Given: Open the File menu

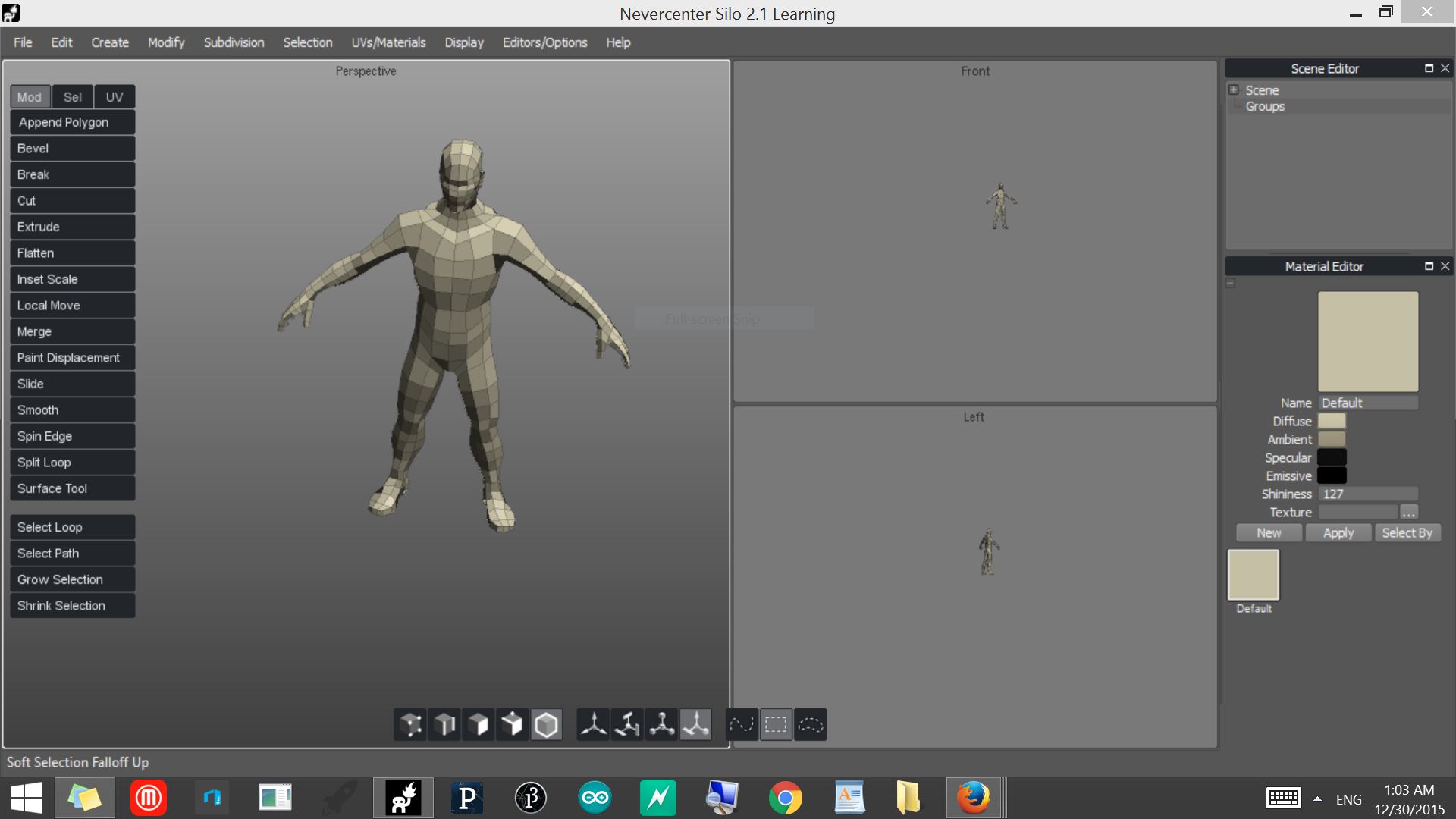Looking at the screenshot, I should (x=23, y=42).
